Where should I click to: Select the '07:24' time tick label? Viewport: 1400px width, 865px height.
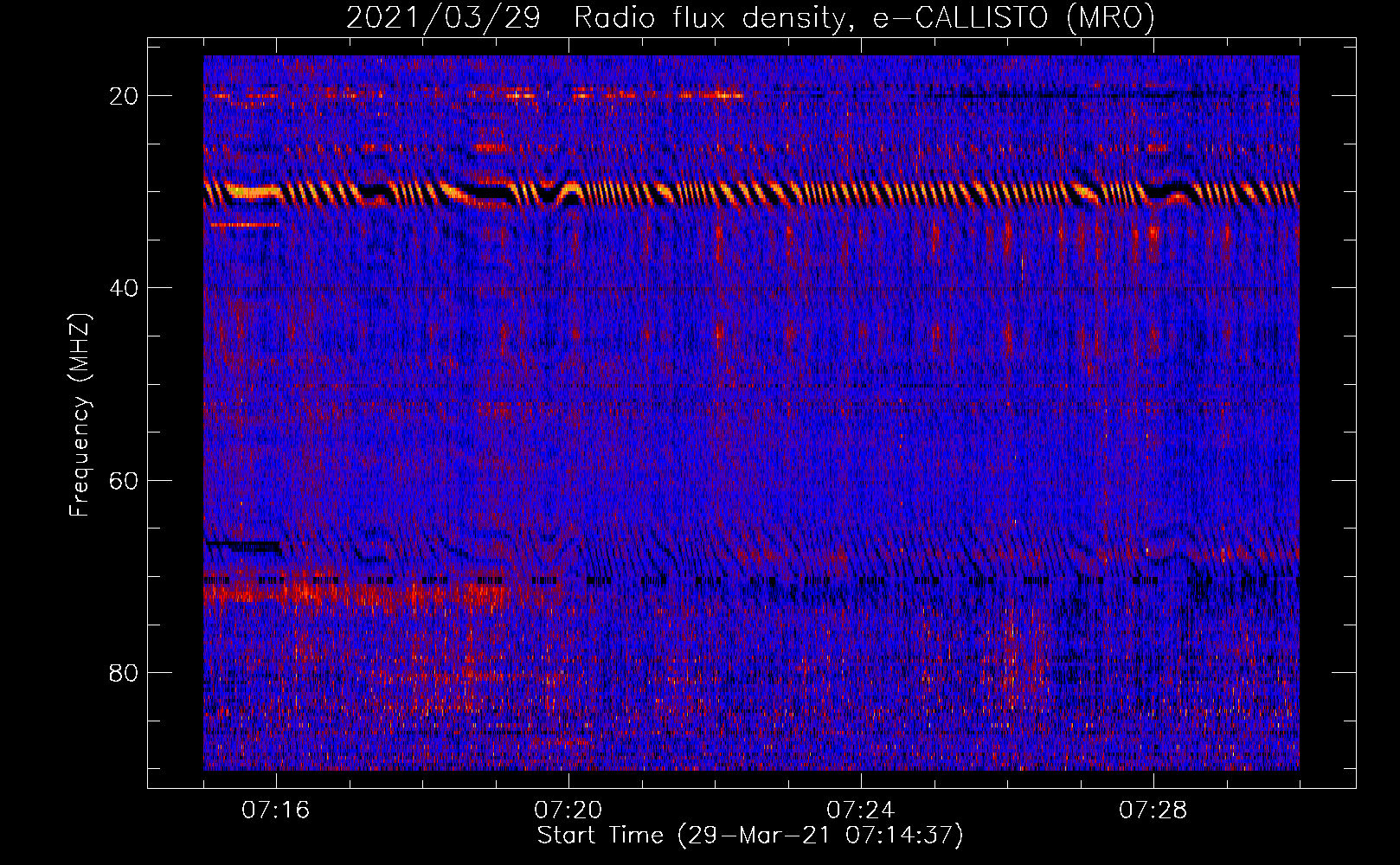pos(861,811)
